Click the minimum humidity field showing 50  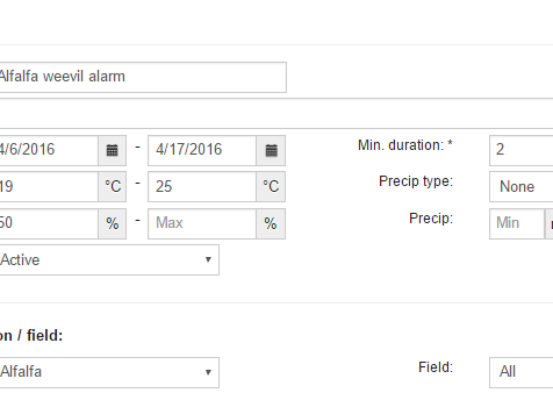point(49,224)
